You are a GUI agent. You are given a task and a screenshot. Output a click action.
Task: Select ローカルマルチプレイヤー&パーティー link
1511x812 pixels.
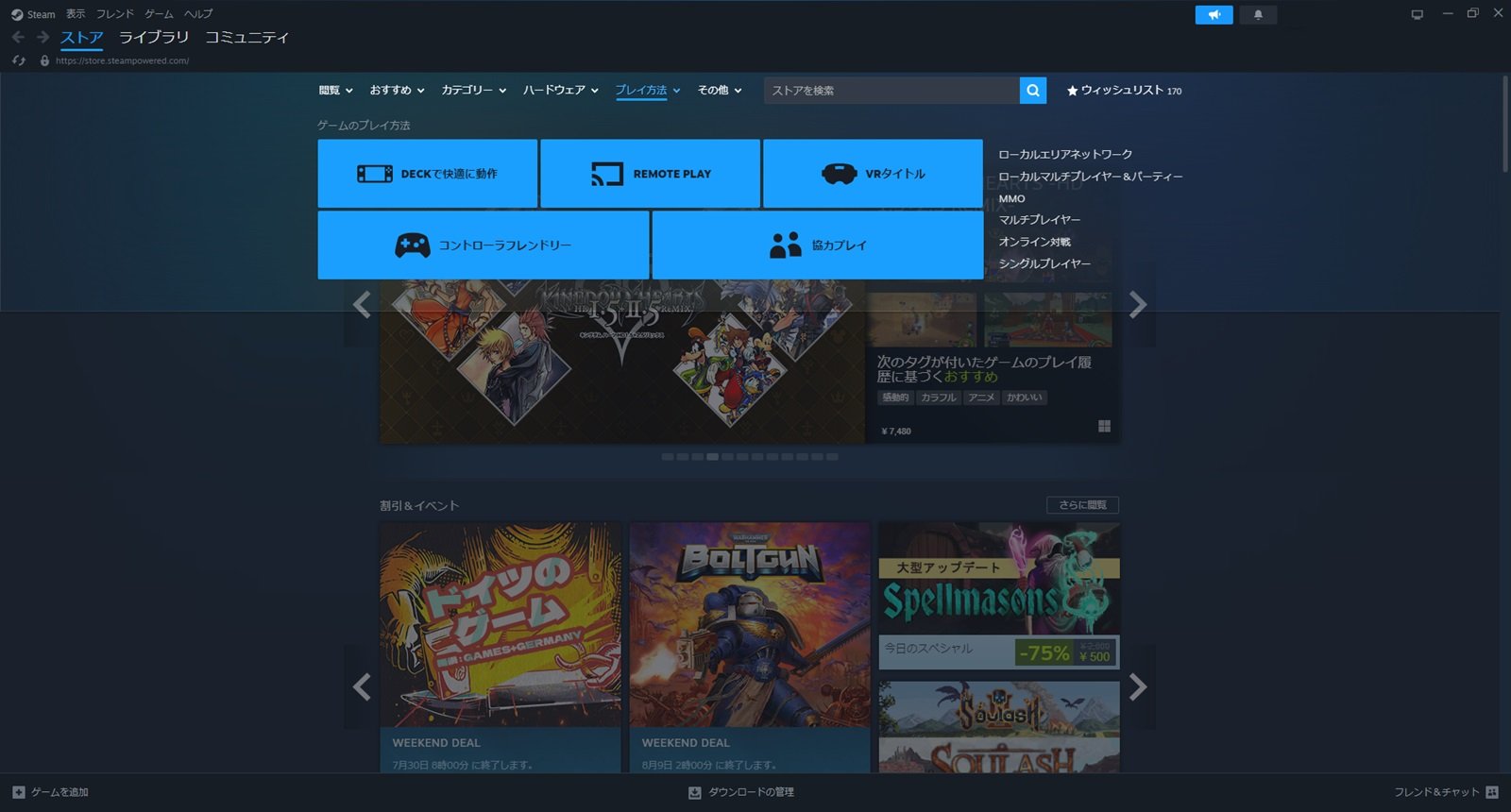tap(1091, 177)
